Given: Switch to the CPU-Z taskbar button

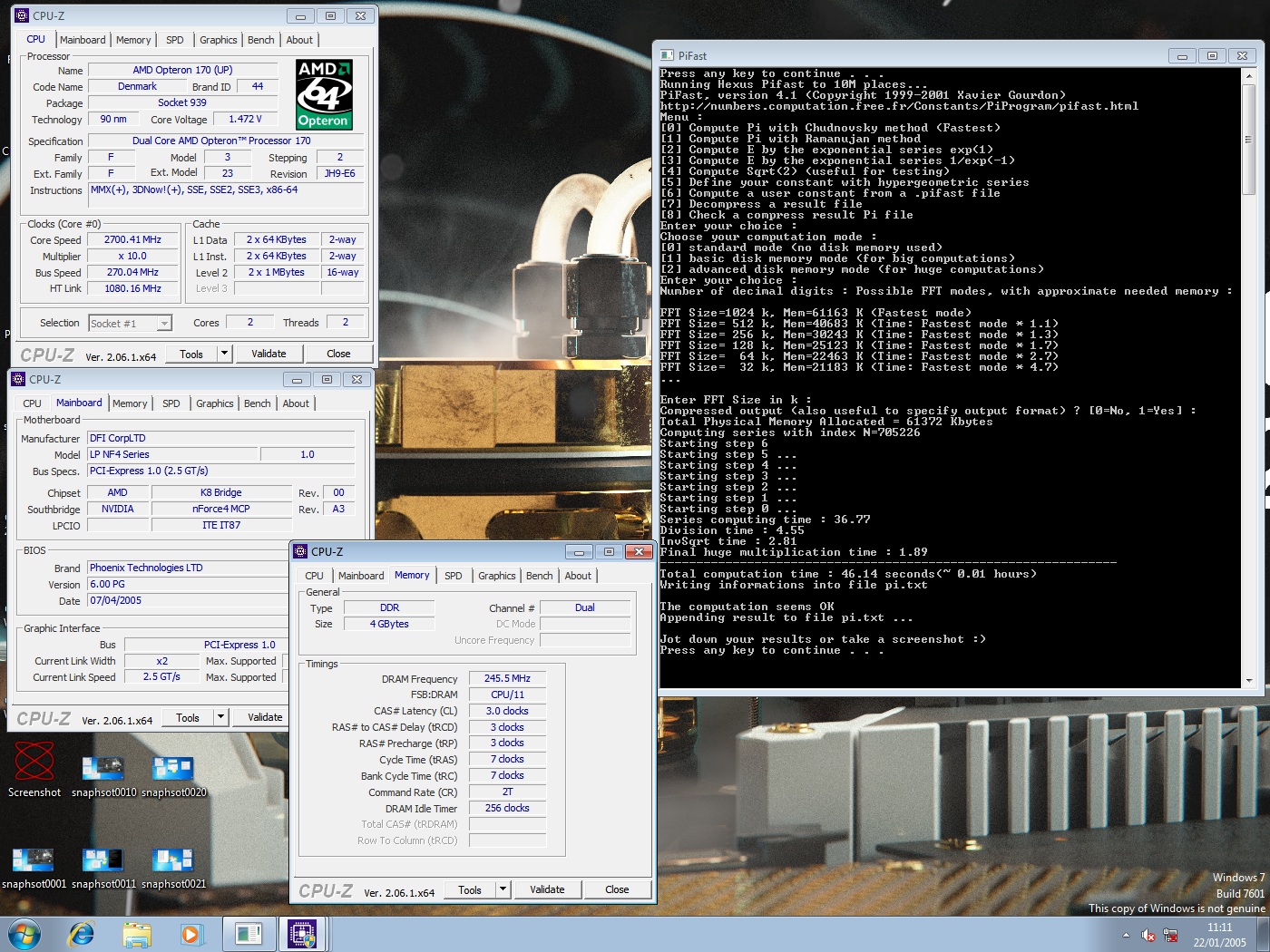Looking at the screenshot, I should click(302, 934).
